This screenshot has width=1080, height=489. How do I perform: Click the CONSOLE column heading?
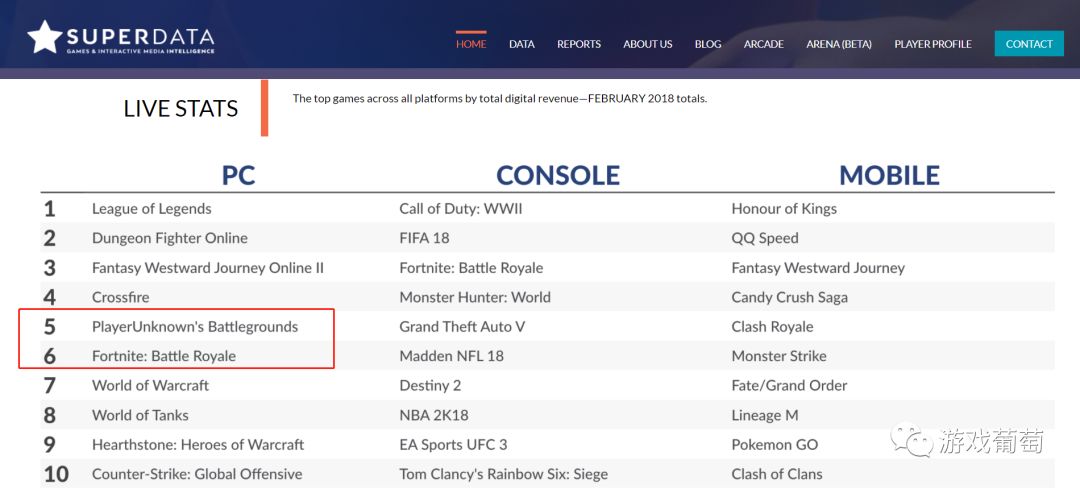[558, 175]
